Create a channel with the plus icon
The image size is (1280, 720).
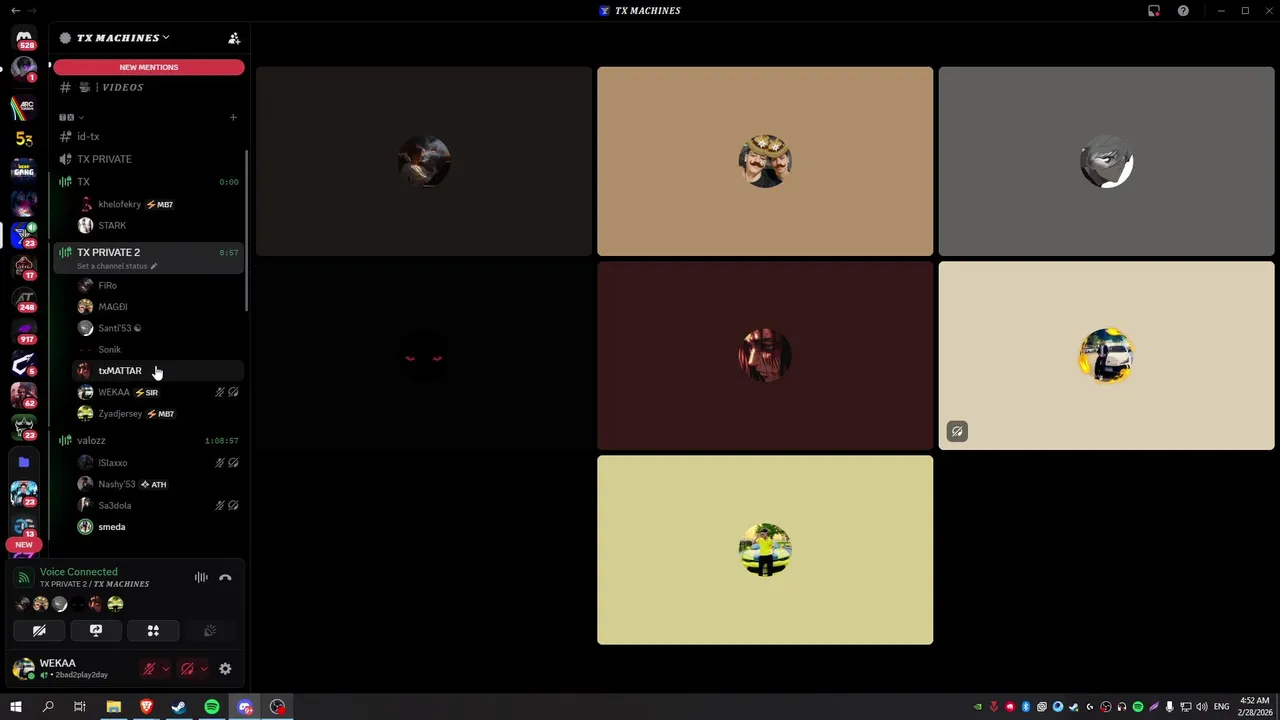(233, 117)
